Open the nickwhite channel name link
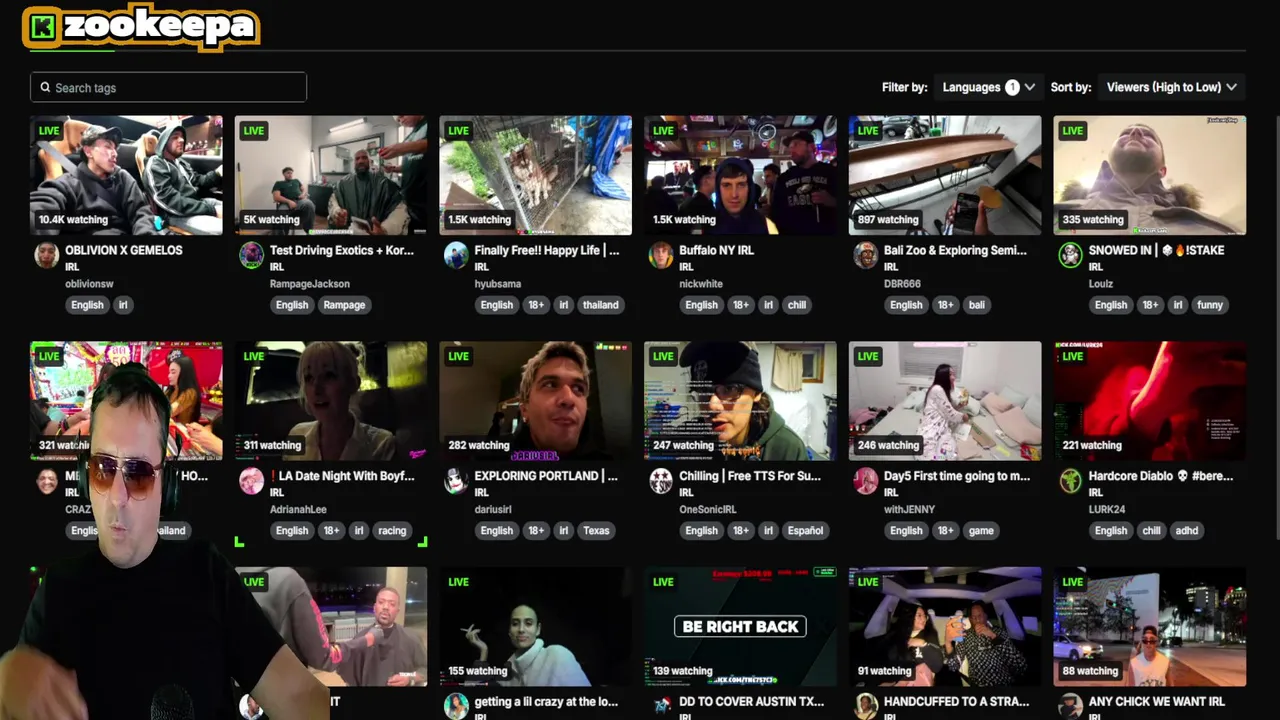The height and width of the screenshot is (720, 1280). [701, 284]
